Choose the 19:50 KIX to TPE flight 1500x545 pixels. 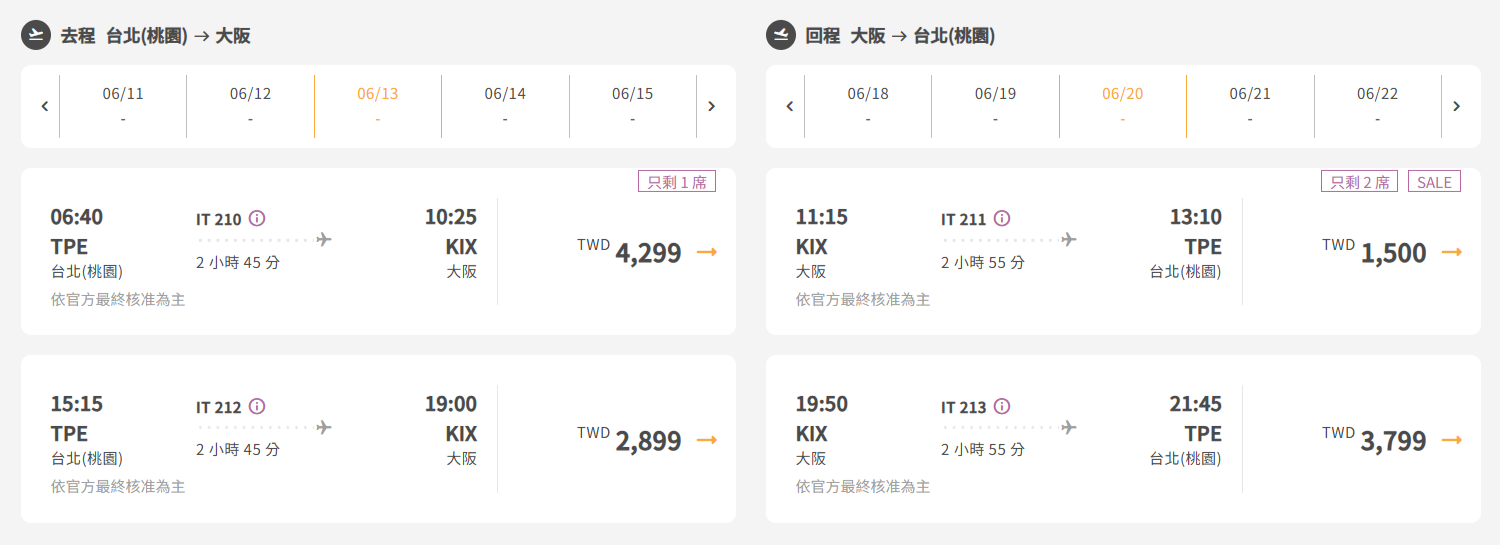(x=1123, y=439)
